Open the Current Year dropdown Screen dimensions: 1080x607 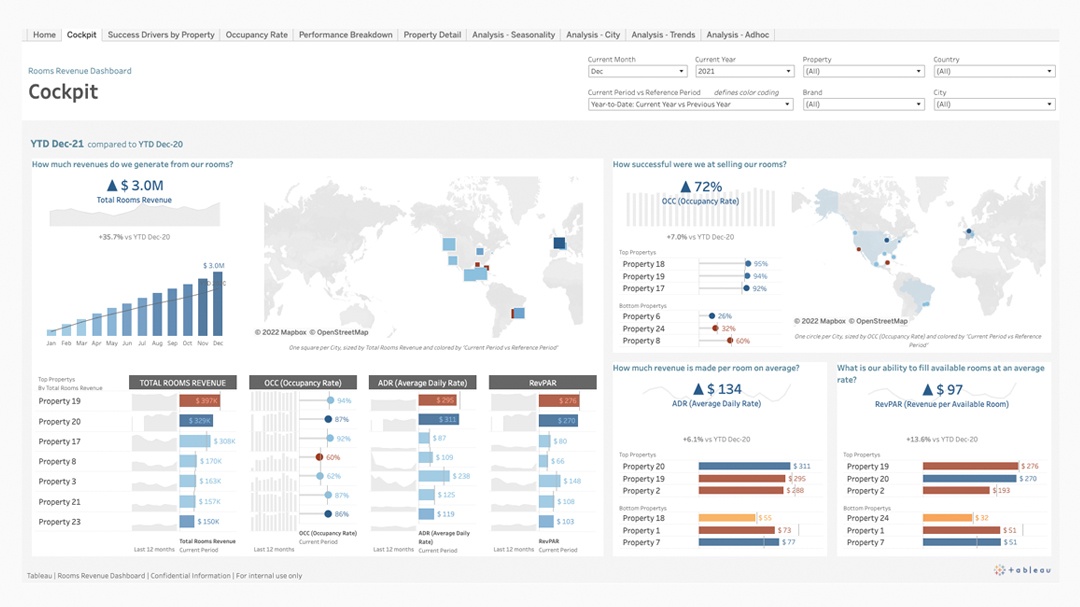pyautogui.click(x=744, y=72)
